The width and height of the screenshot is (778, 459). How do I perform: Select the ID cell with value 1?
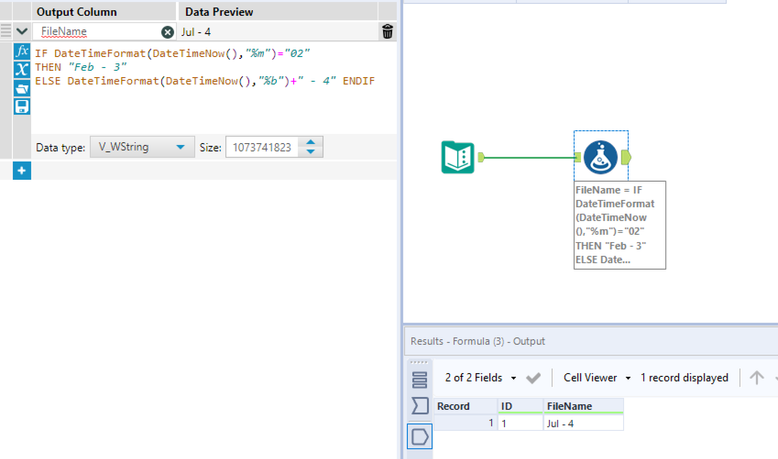tap(520, 423)
